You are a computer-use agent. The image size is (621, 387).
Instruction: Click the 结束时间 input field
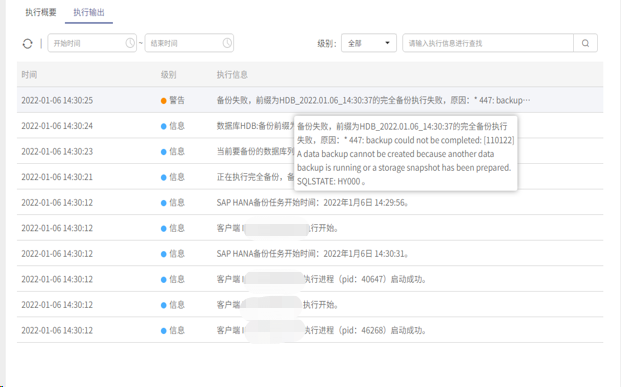pos(189,43)
